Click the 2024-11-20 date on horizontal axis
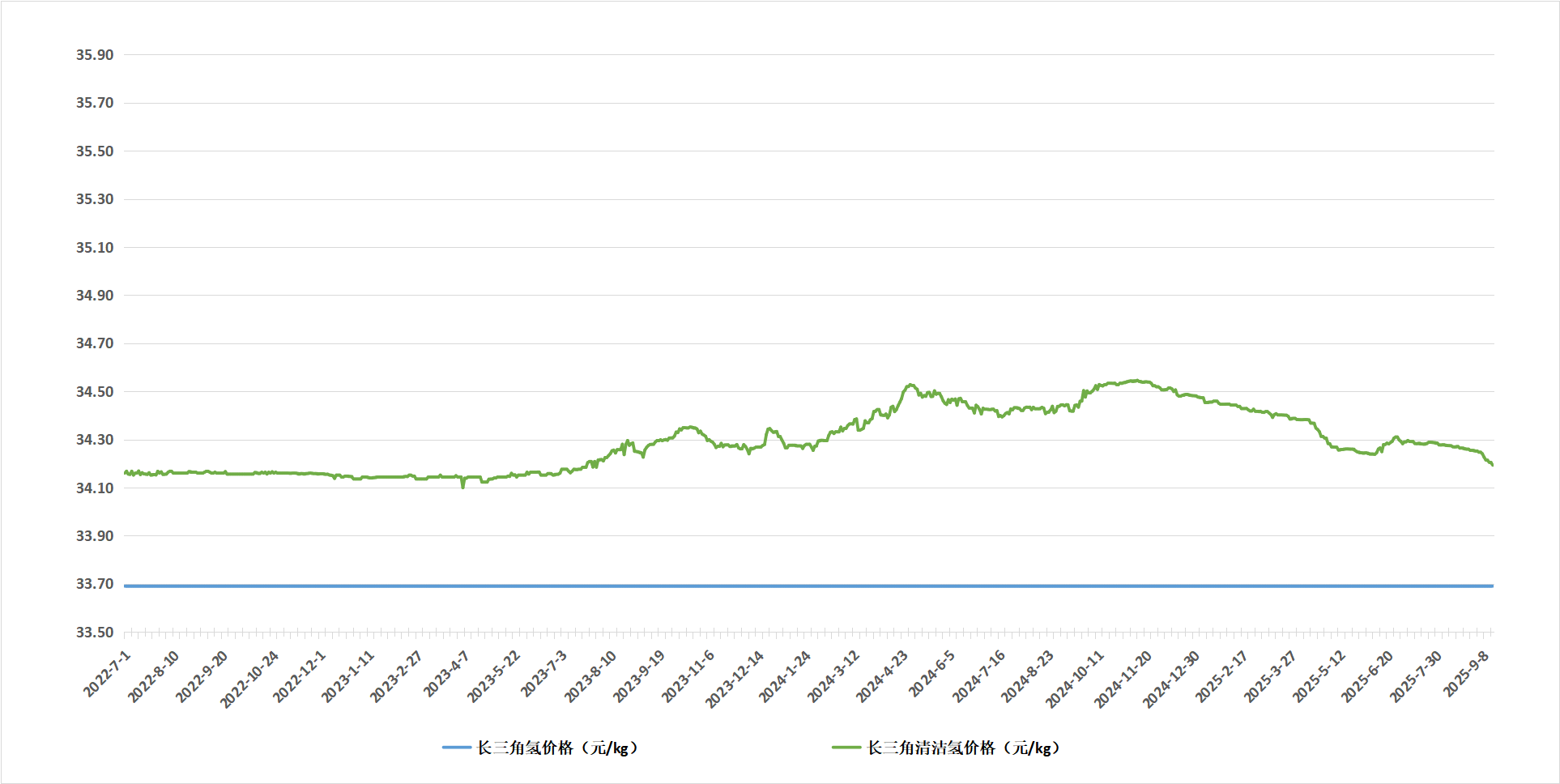Viewport: 1560px width, 784px height. 1123,680
